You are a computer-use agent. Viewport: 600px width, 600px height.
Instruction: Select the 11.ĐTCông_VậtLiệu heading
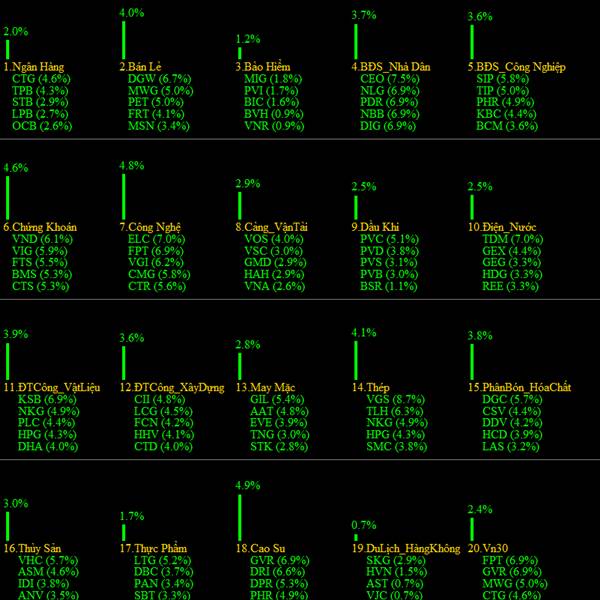coord(52,388)
